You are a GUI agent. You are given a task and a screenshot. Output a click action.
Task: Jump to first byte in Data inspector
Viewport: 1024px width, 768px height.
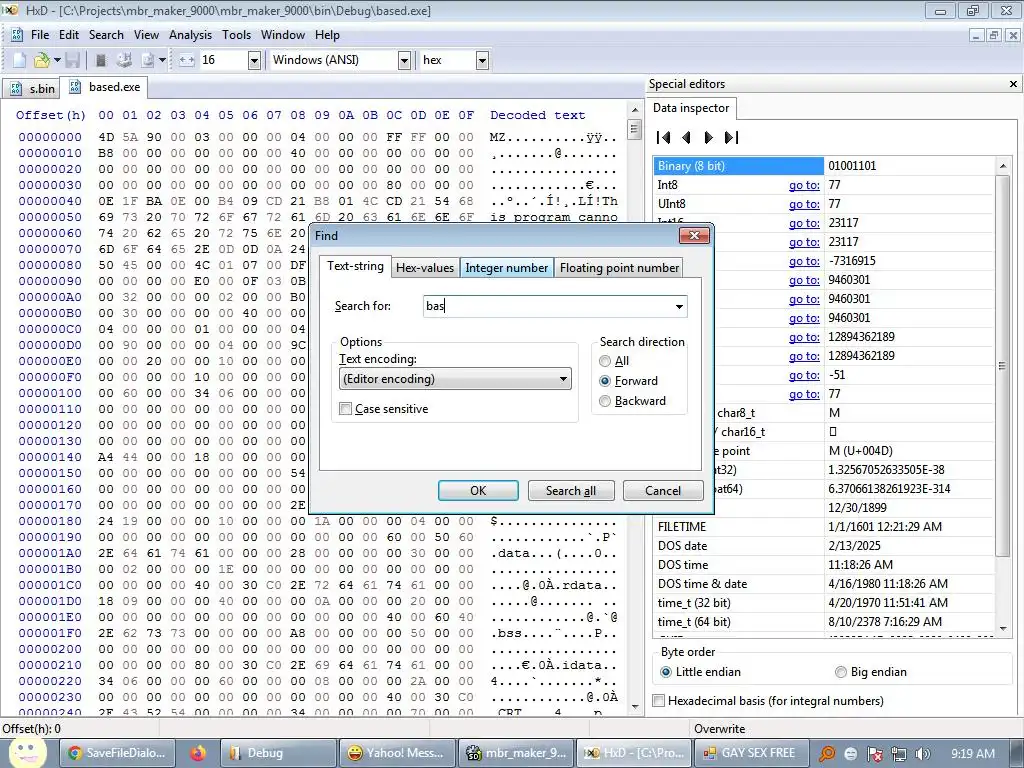[664, 137]
